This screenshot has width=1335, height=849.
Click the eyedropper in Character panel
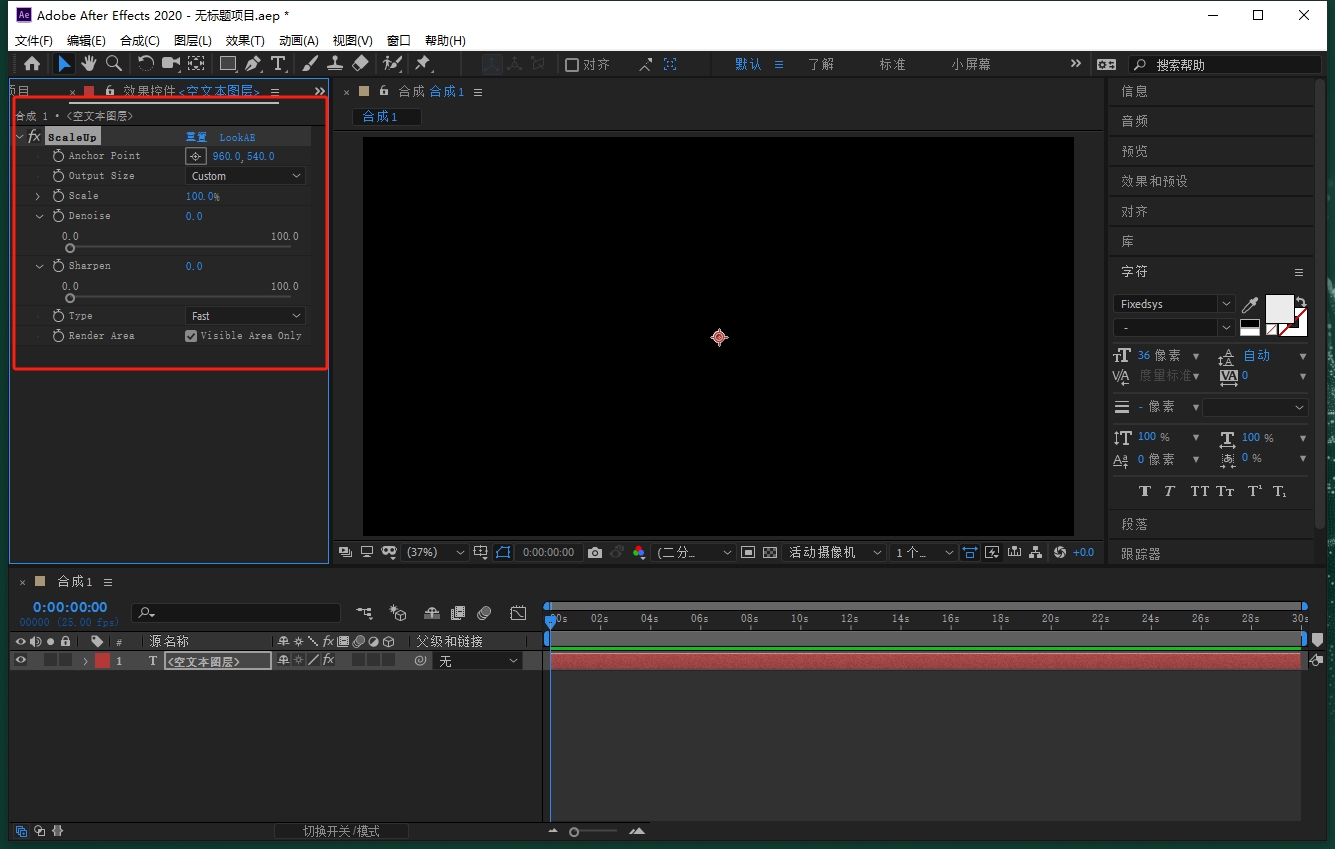click(x=1250, y=304)
